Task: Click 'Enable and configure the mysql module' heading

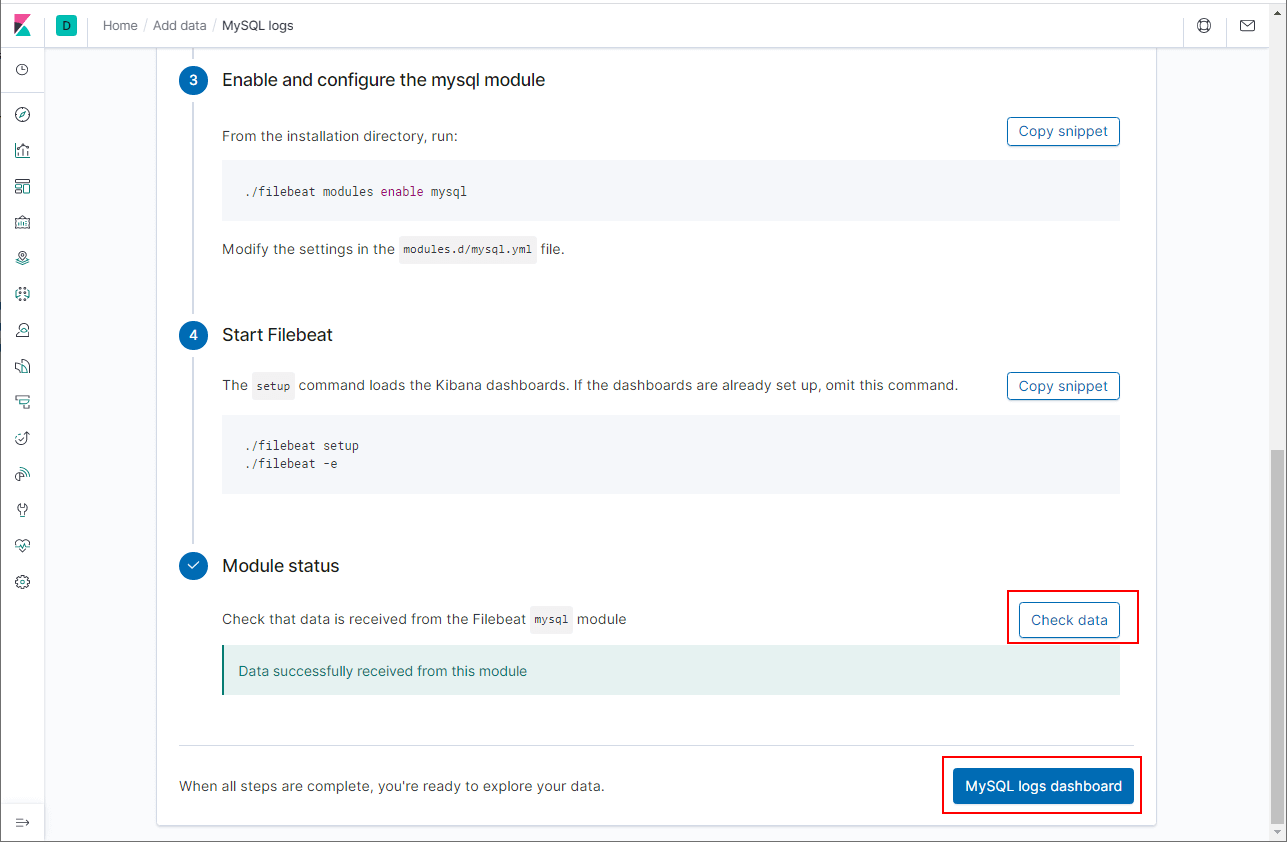Action: tap(384, 80)
